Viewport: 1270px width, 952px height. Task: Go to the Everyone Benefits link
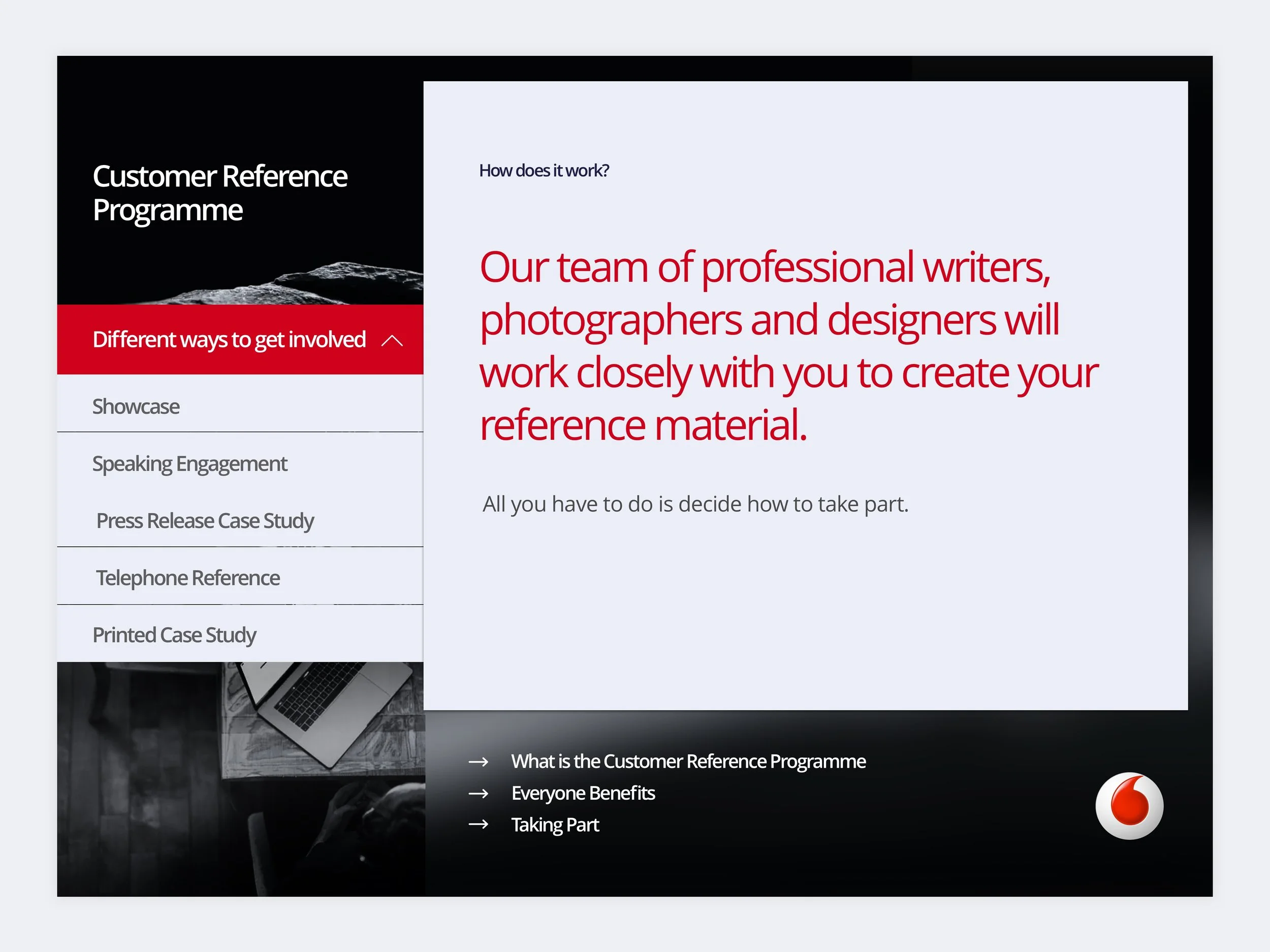click(x=583, y=793)
